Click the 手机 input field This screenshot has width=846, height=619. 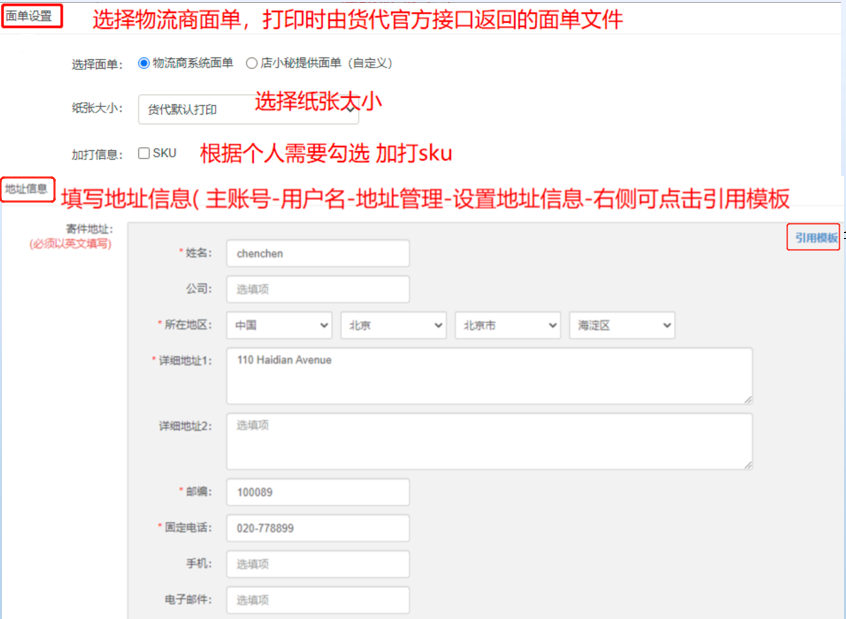point(318,564)
